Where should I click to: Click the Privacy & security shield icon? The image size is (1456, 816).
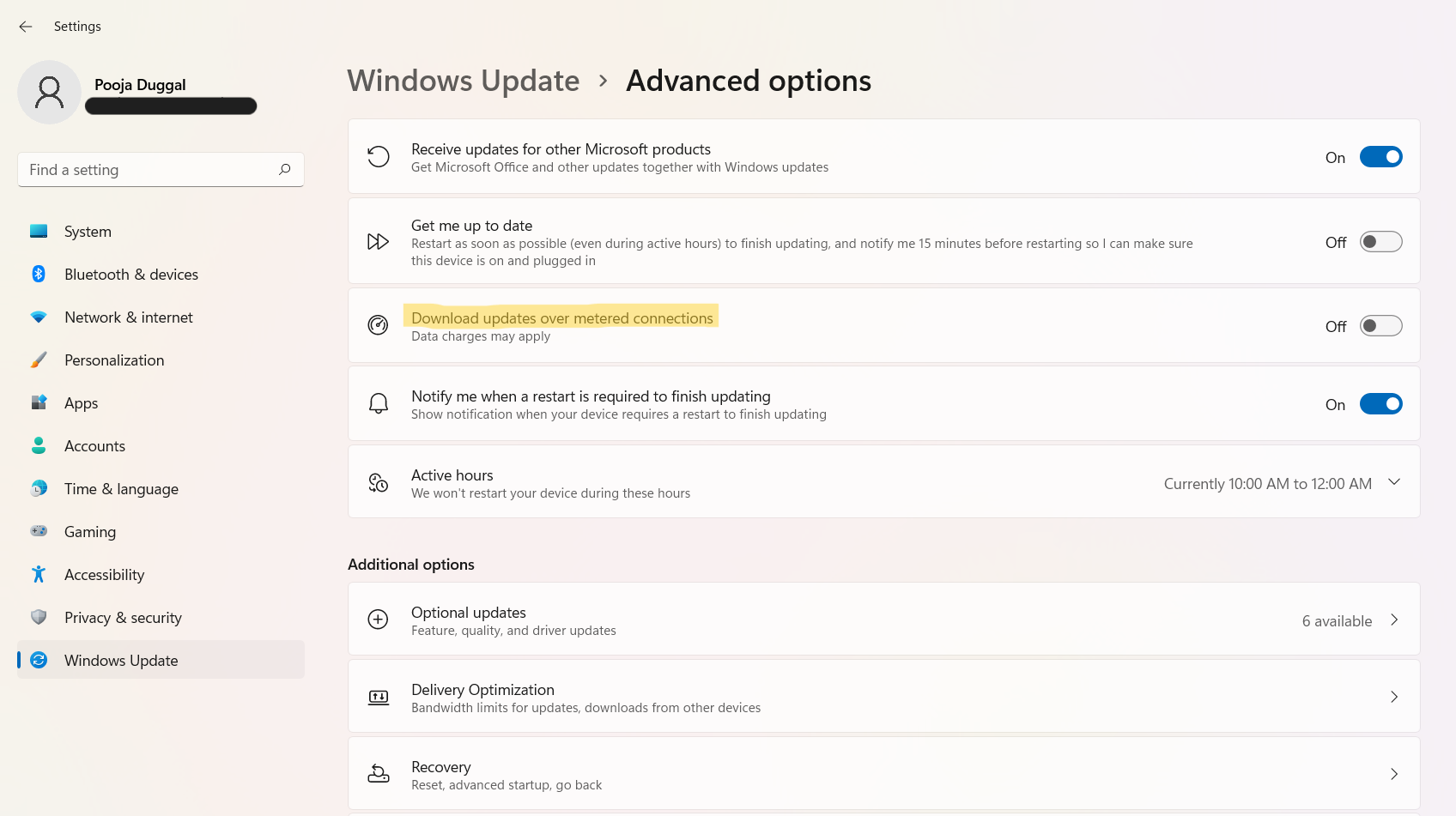coord(39,618)
